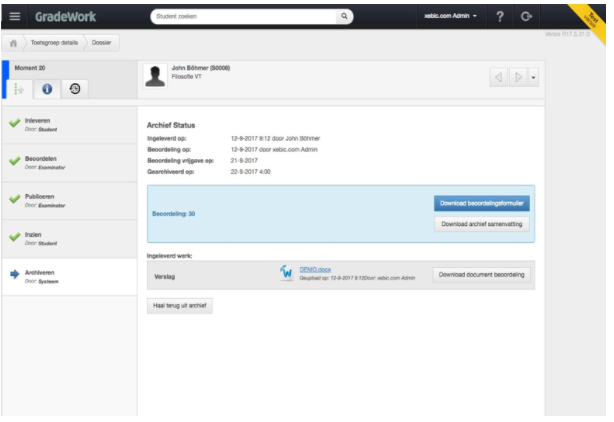The image size is (614, 422).
Task: Open the Toetsgroep details breadcrumb
Action: 54,43
